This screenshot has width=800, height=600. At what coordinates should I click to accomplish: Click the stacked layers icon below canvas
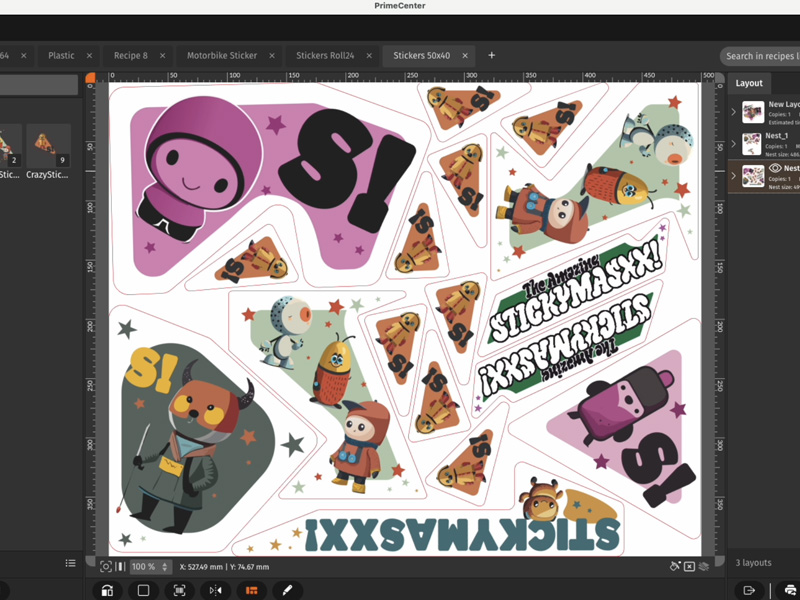coord(704,566)
